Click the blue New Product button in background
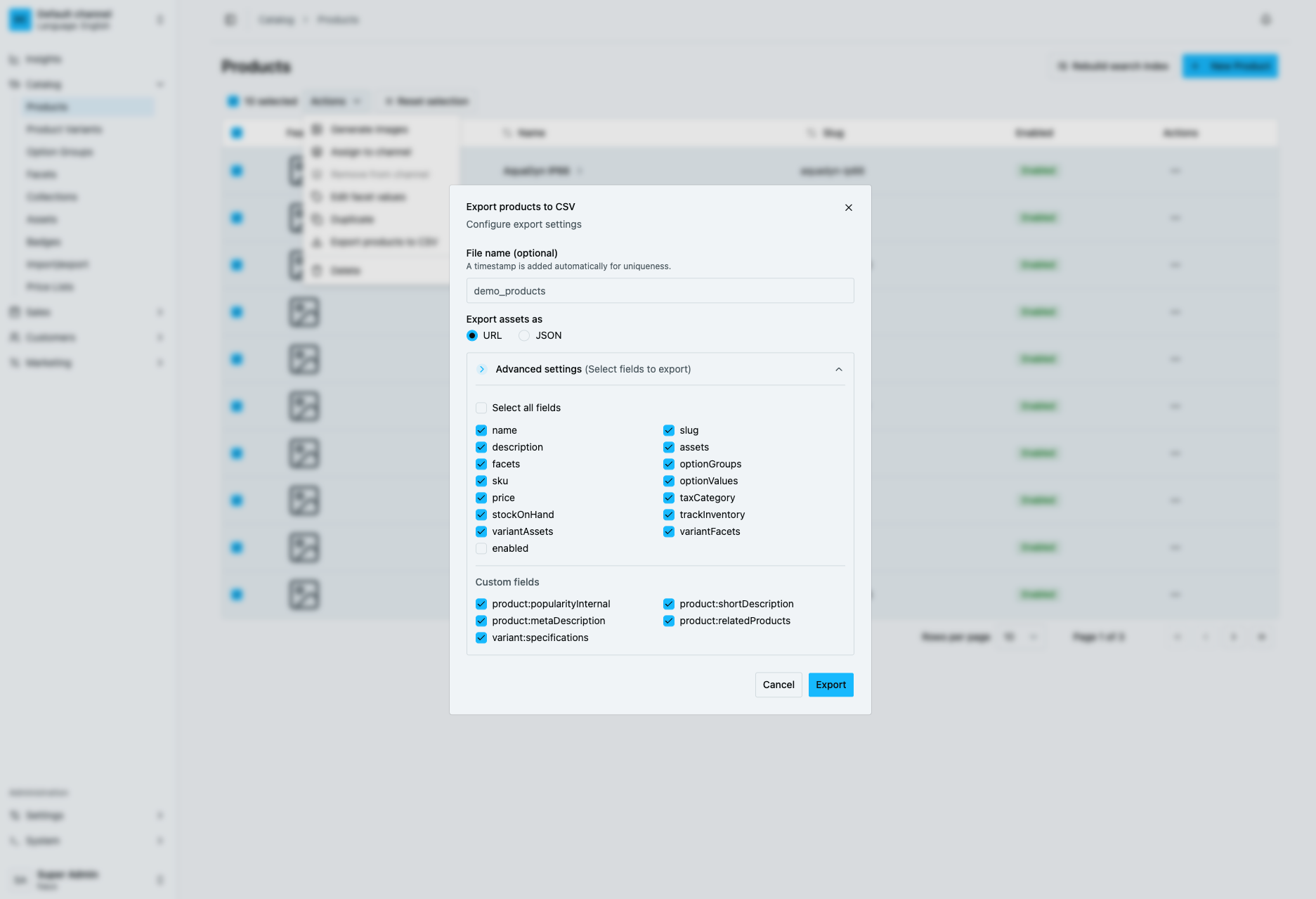1316x899 pixels. [x=1230, y=66]
